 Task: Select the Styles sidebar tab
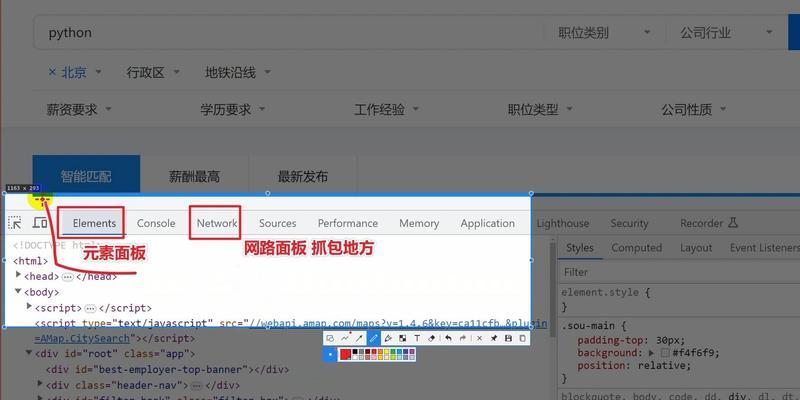[x=580, y=247]
